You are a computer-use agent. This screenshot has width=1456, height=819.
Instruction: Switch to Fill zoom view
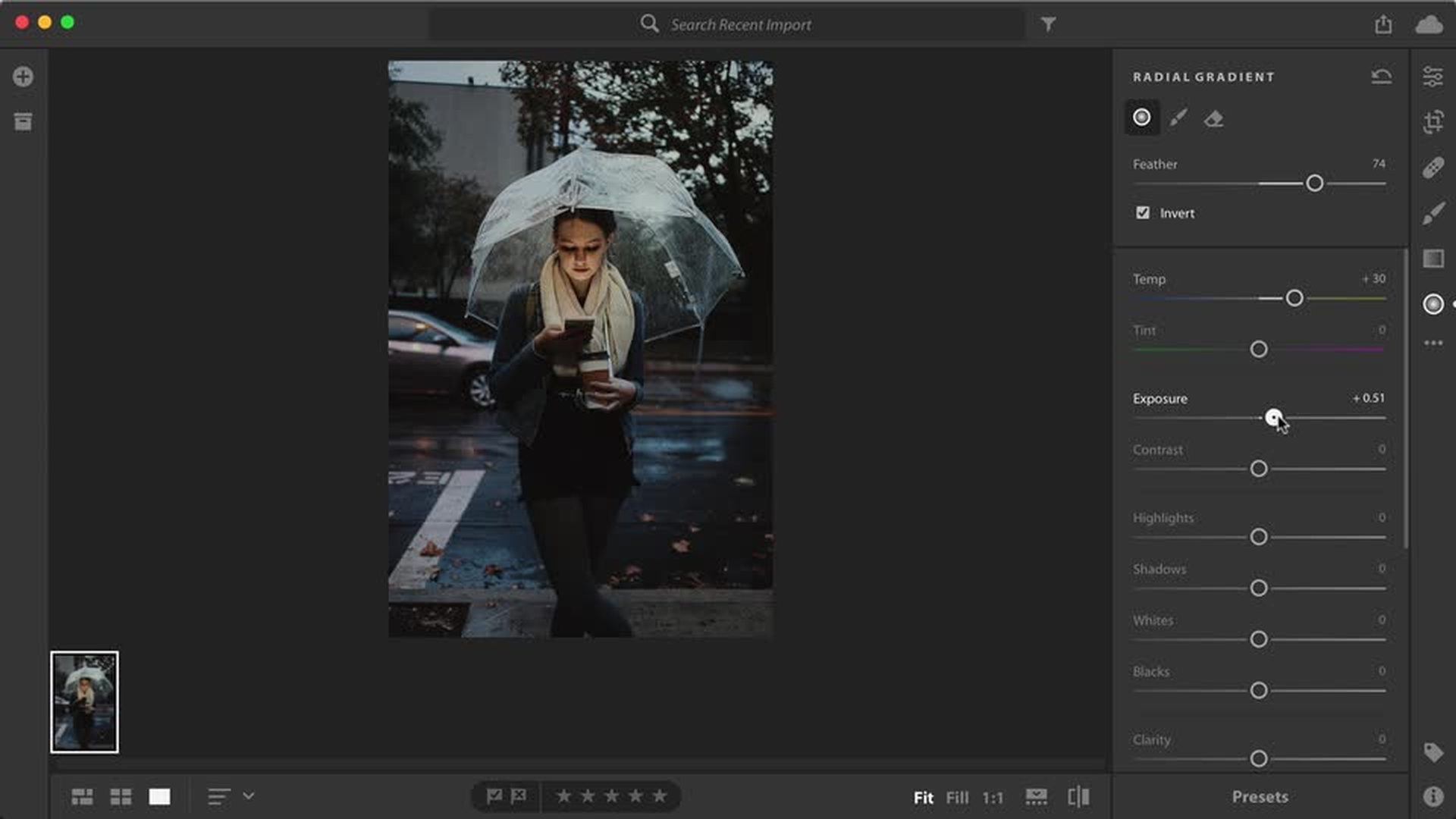(957, 798)
